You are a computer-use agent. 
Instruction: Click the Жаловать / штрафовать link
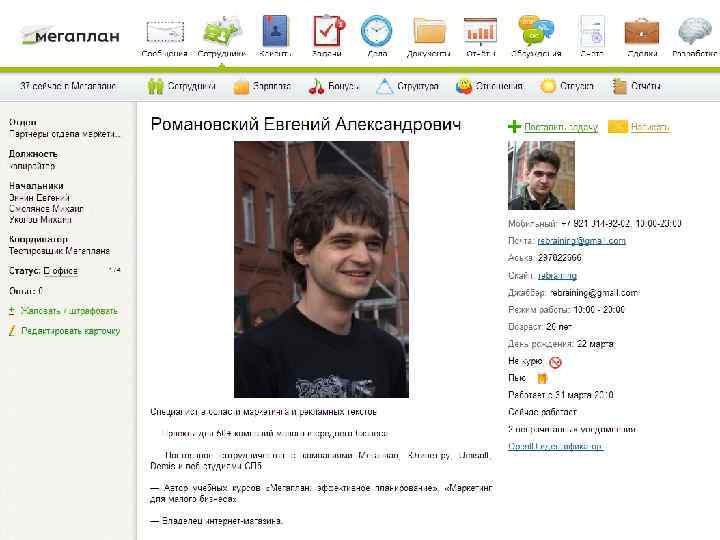point(69,311)
